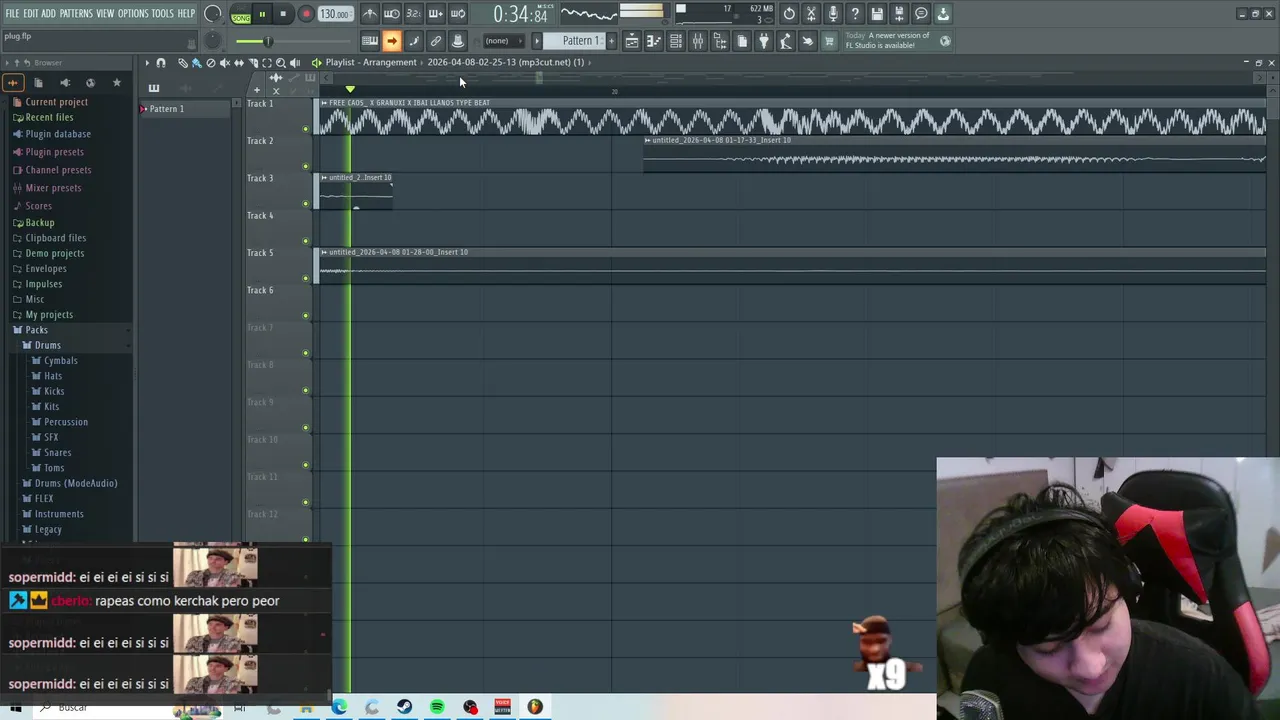Open the Pattern 1 selector dropdown

[x=581, y=41]
